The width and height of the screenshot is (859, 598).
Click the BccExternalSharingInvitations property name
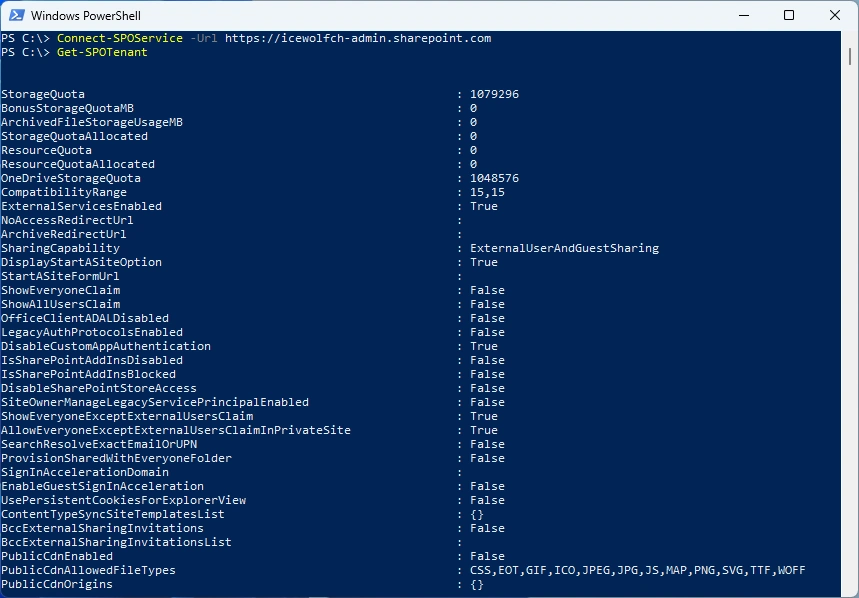point(102,528)
